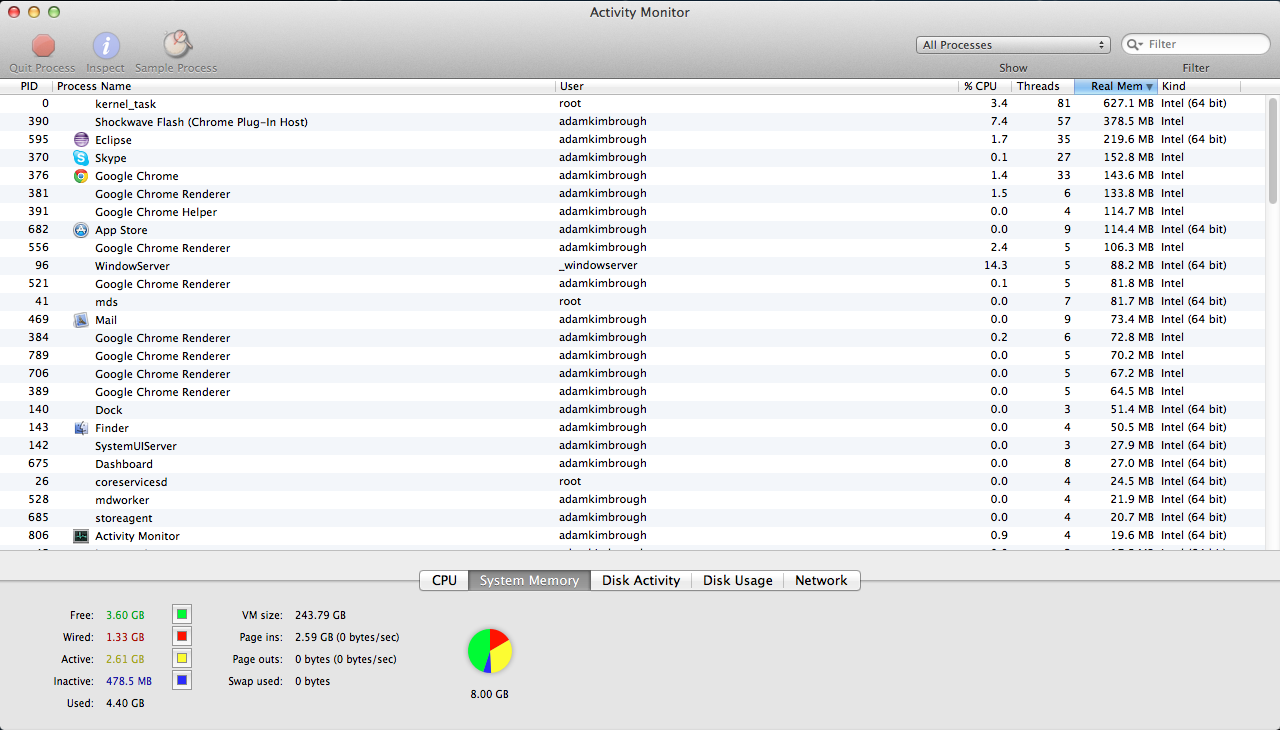Click the magnifier icon in Filter field
This screenshot has height=730, width=1280.
click(x=1135, y=44)
